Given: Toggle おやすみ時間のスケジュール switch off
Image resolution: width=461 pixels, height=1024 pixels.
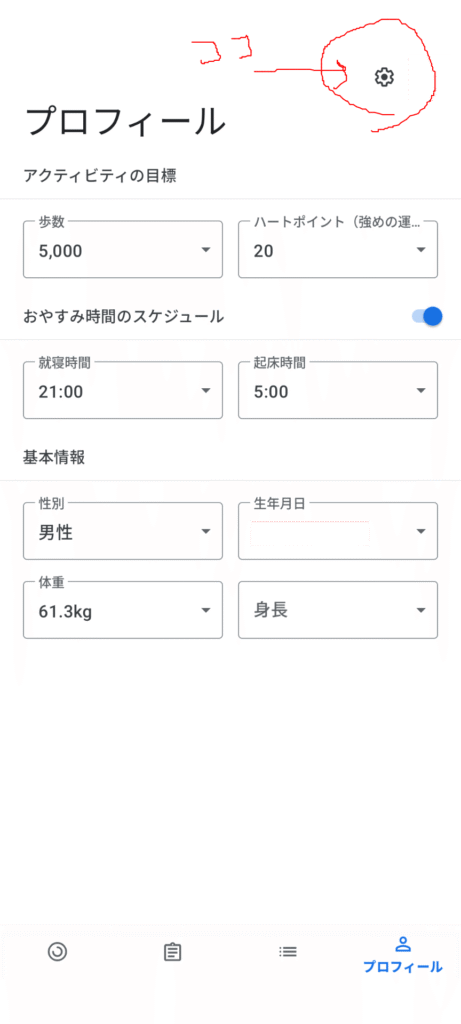Looking at the screenshot, I should point(427,316).
